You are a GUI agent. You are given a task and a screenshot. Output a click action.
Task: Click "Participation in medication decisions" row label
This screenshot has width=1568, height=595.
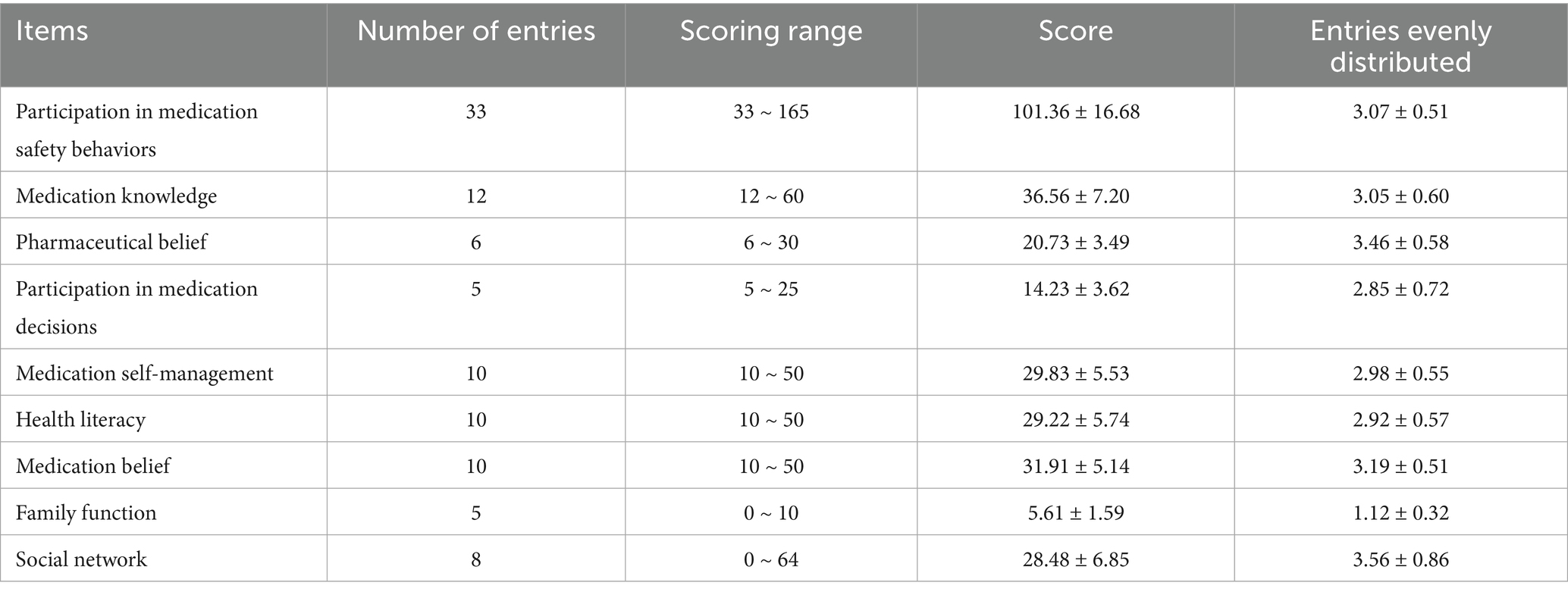pyautogui.click(x=136, y=307)
